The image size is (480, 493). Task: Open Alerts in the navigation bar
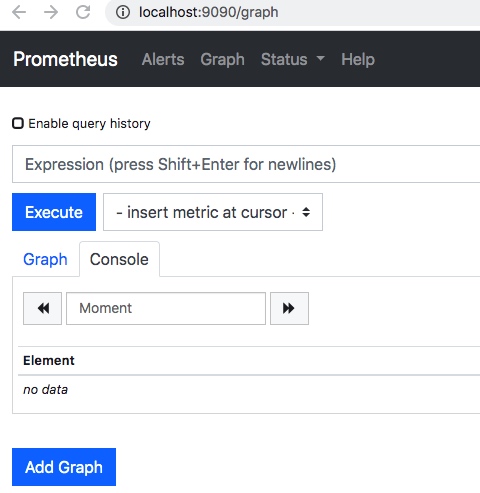coord(163,59)
